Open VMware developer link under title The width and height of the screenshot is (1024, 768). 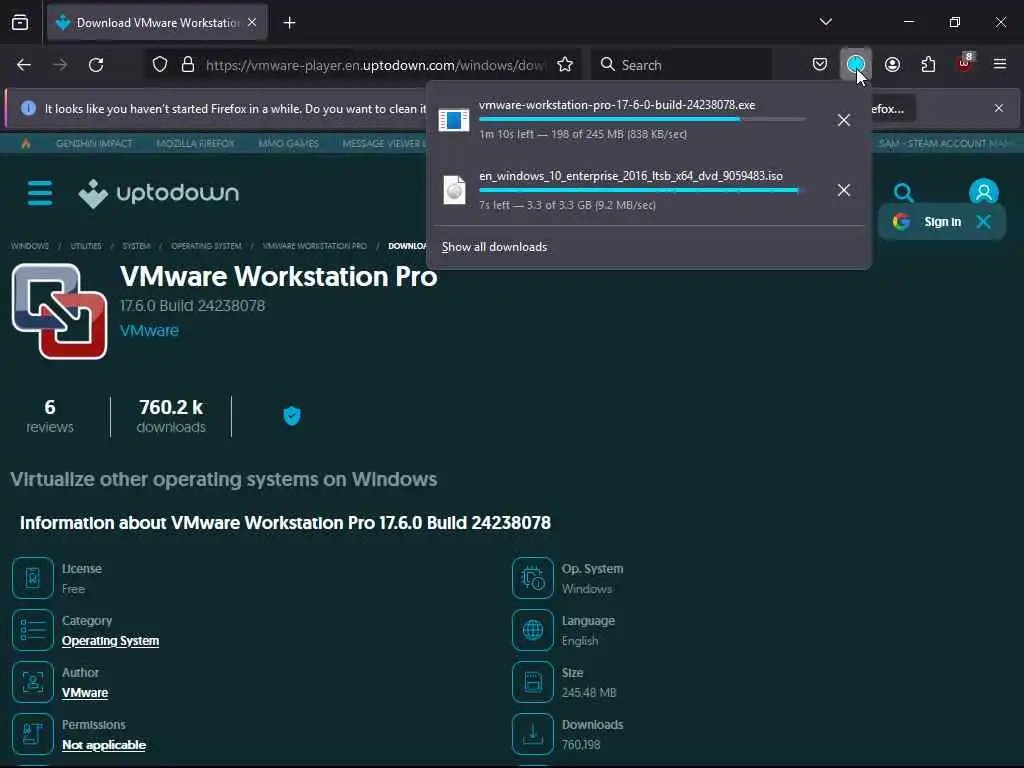[x=150, y=330]
